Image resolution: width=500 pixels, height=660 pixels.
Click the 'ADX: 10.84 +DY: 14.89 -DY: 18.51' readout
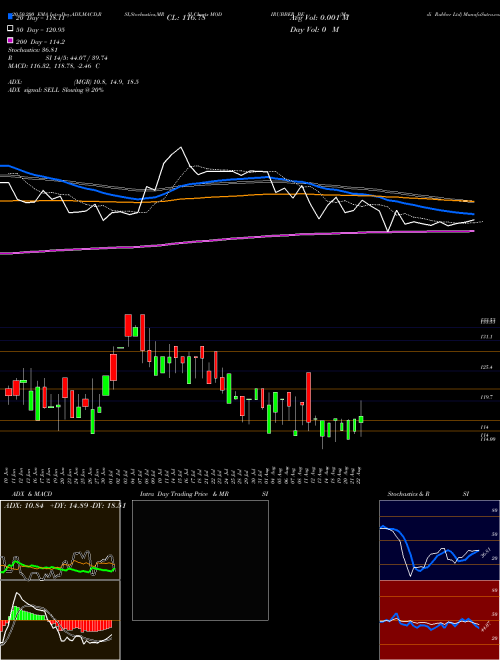click(x=64, y=506)
